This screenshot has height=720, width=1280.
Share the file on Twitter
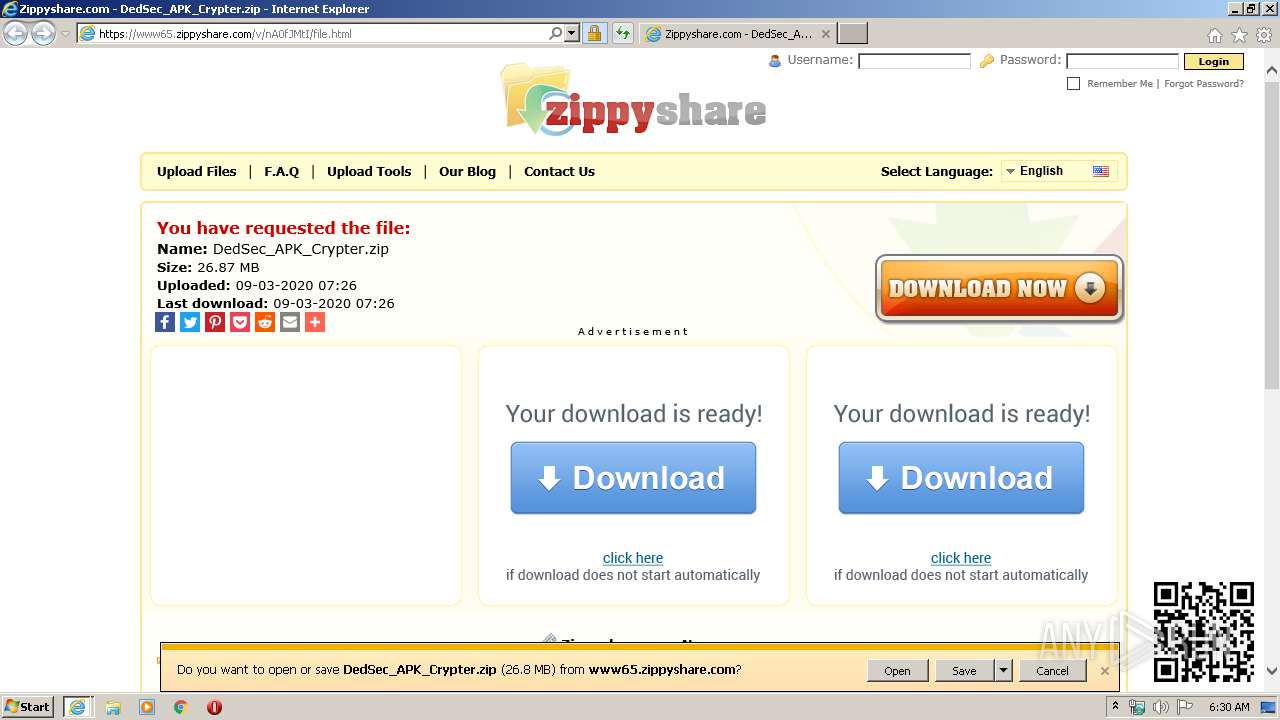coord(190,322)
